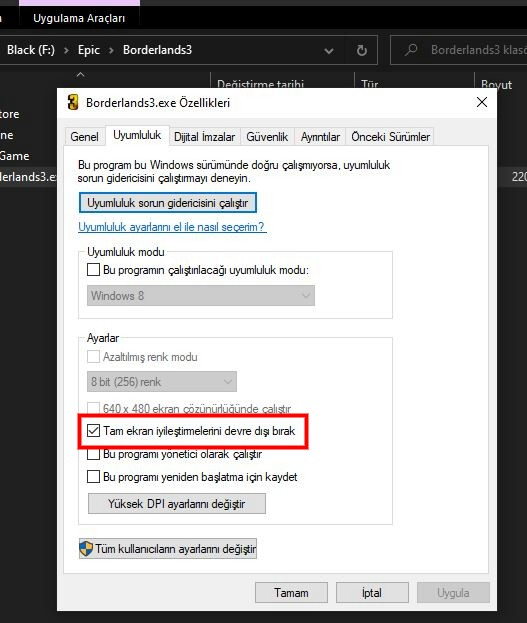Cancel with the İptal button
Image resolution: width=527 pixels, height=623 pixels.
click(372, 593)
